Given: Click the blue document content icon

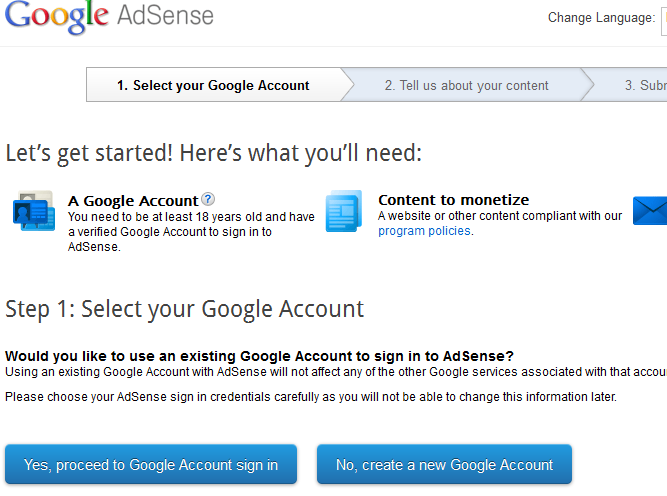Looking at the screenshot, I should [343, 211].
